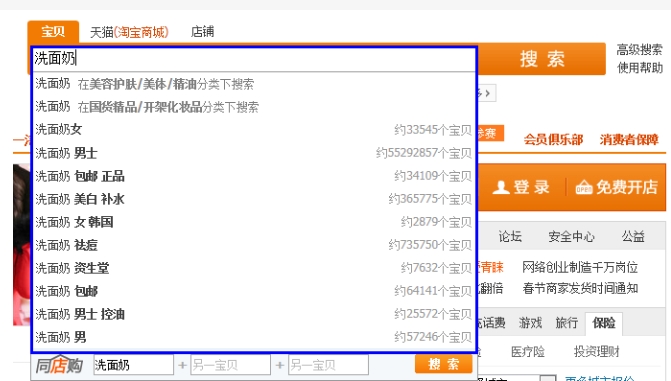Select the suggestion 洗面奶 女 韩国
This screenshot has height=381, width=671.
[254, 222]
